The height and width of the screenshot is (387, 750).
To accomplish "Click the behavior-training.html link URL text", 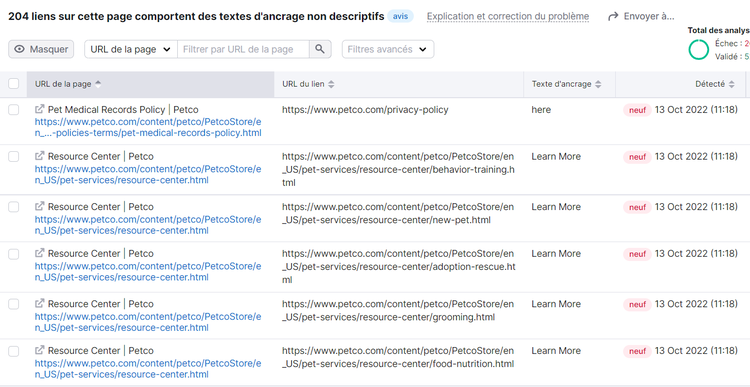I will [x=398, y=170].
